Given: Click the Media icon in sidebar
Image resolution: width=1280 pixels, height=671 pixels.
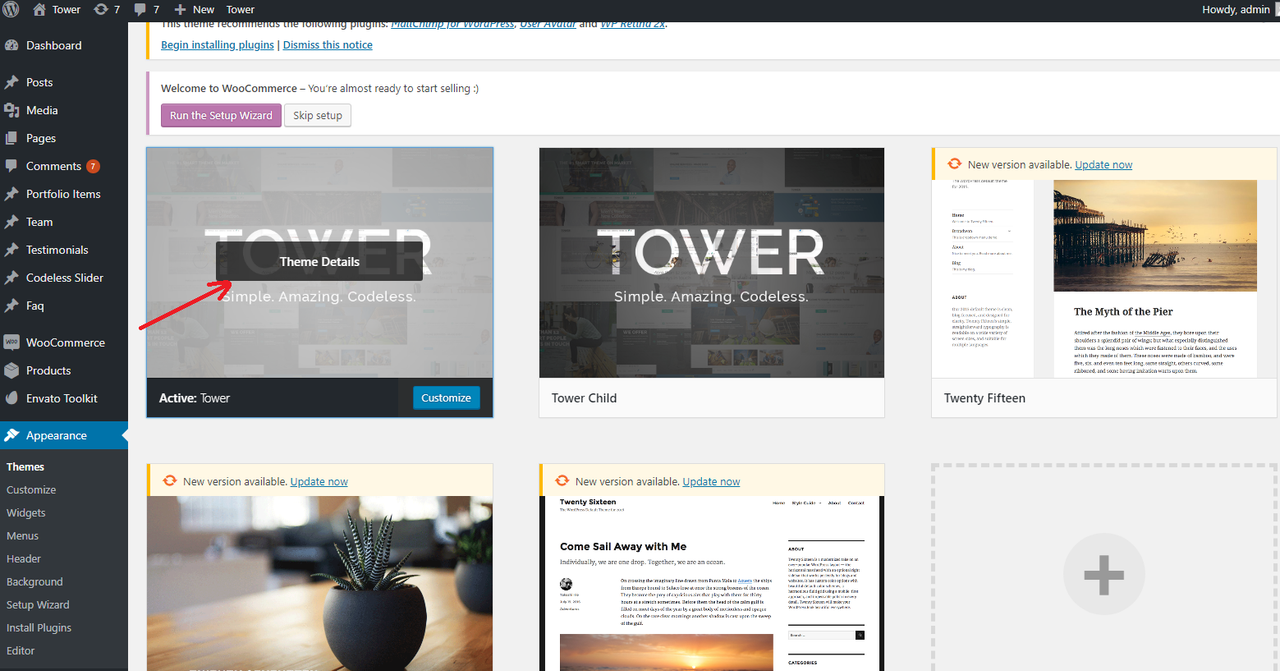Looking at the screenshot, I should coord(12,110).
